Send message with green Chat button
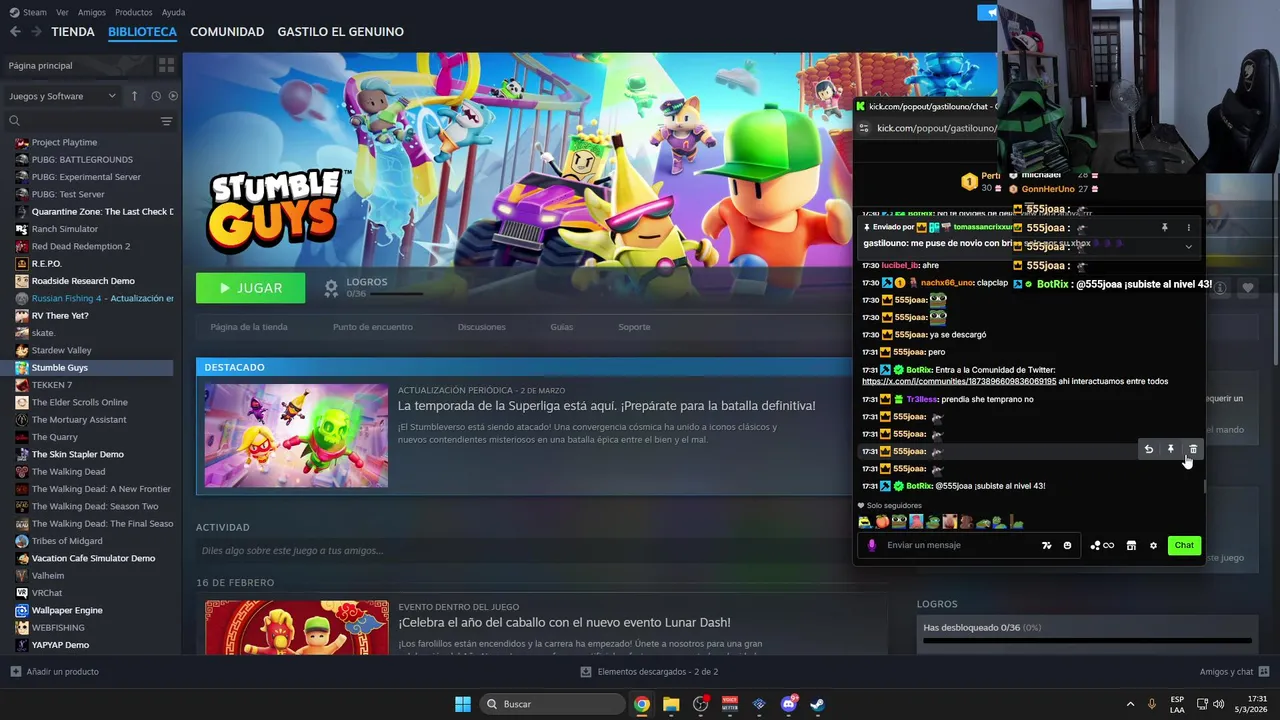The height and width of the screenshot is (720, 1280). click(x=1184, y=546)
